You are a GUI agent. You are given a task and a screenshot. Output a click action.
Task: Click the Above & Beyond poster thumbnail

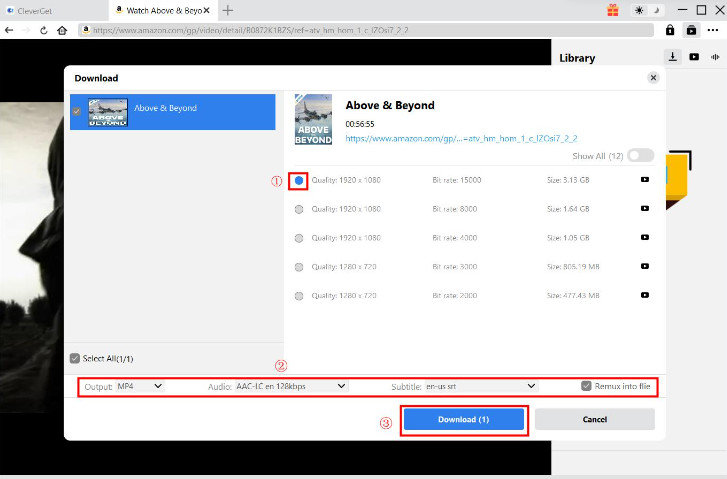tap(313, 119)
